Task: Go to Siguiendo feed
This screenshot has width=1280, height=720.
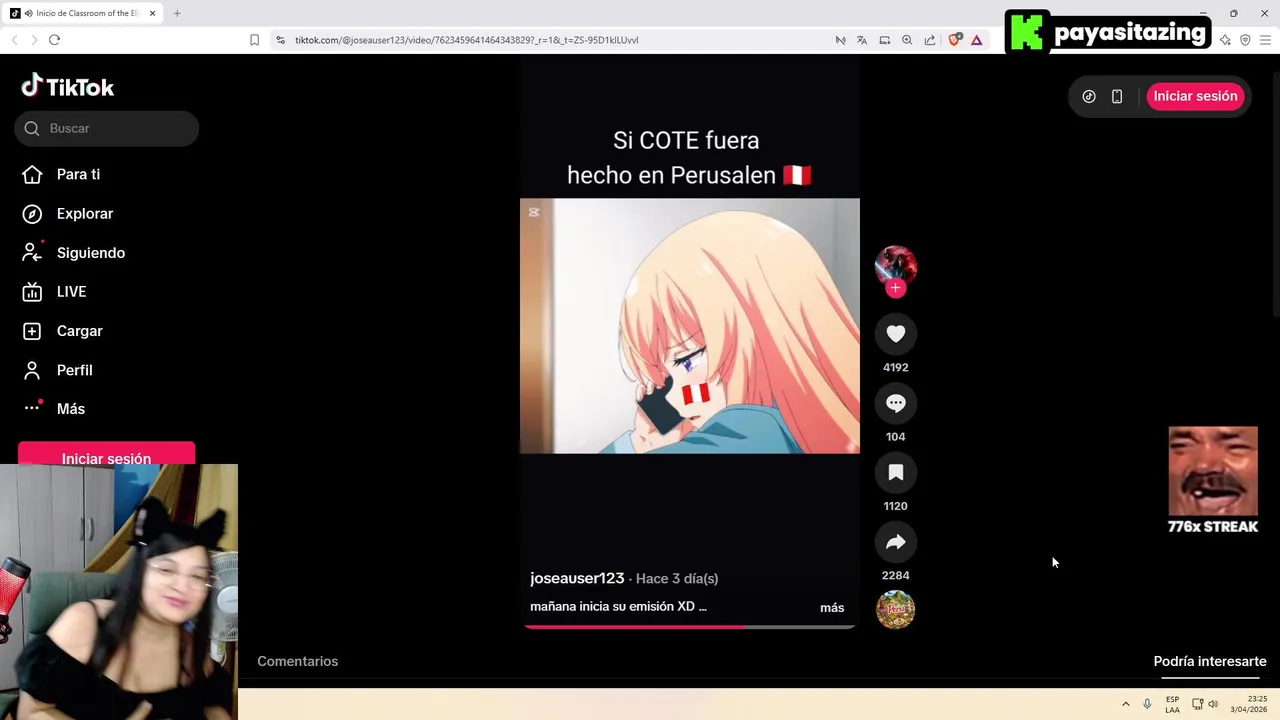Action: tap(73, 253)
